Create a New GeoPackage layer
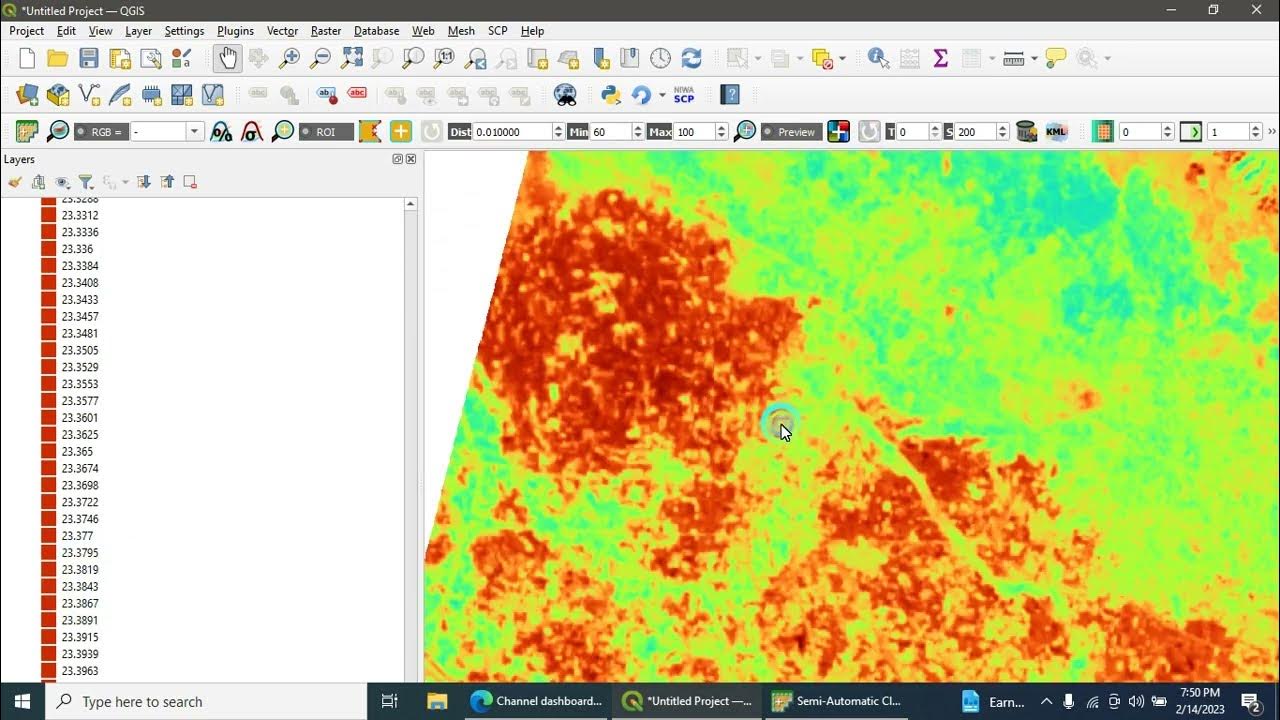 click(x=58, y=95)
